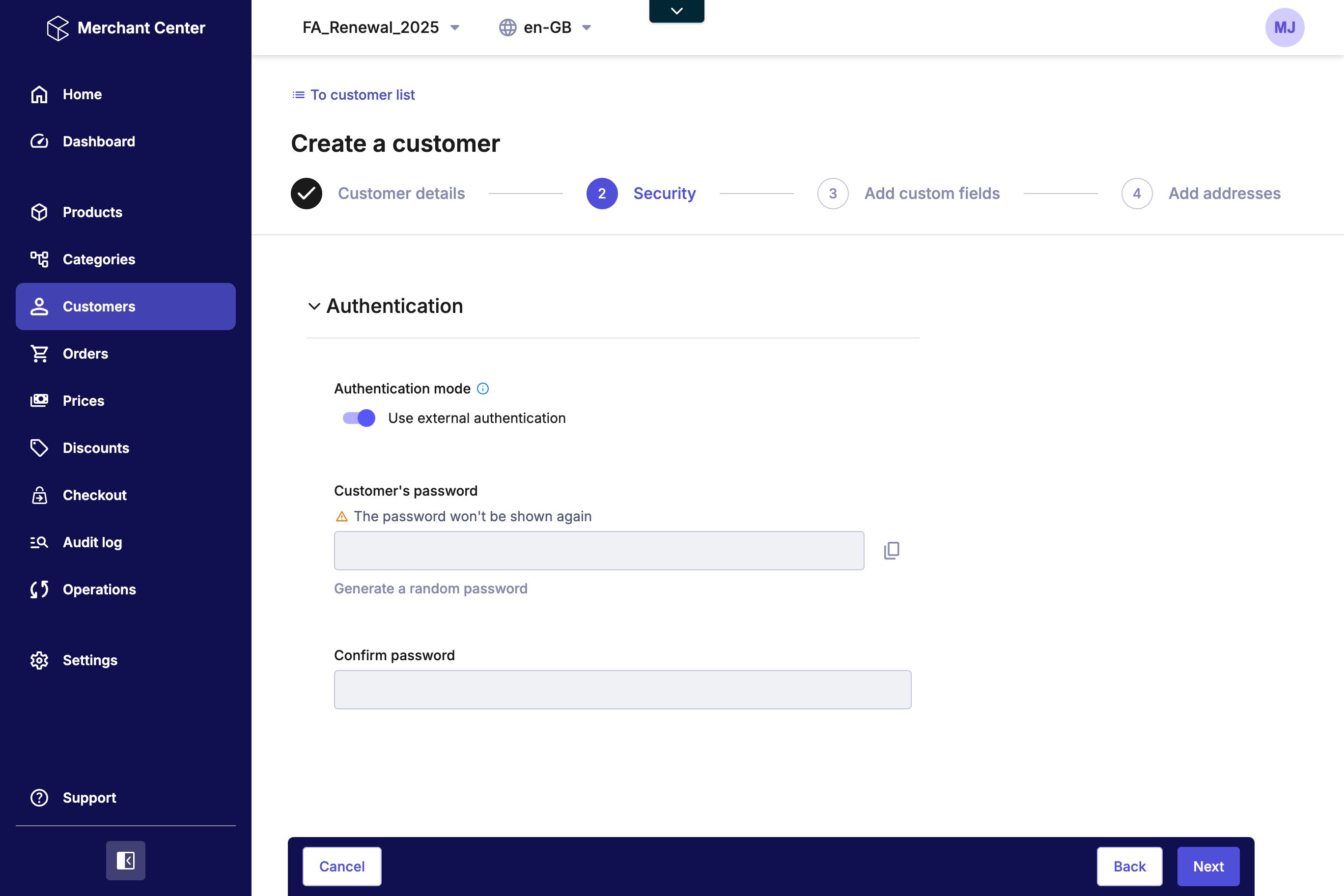The image size is (1344, 896).
Task: Click the Authentication mode info icon
Action: 483,389
